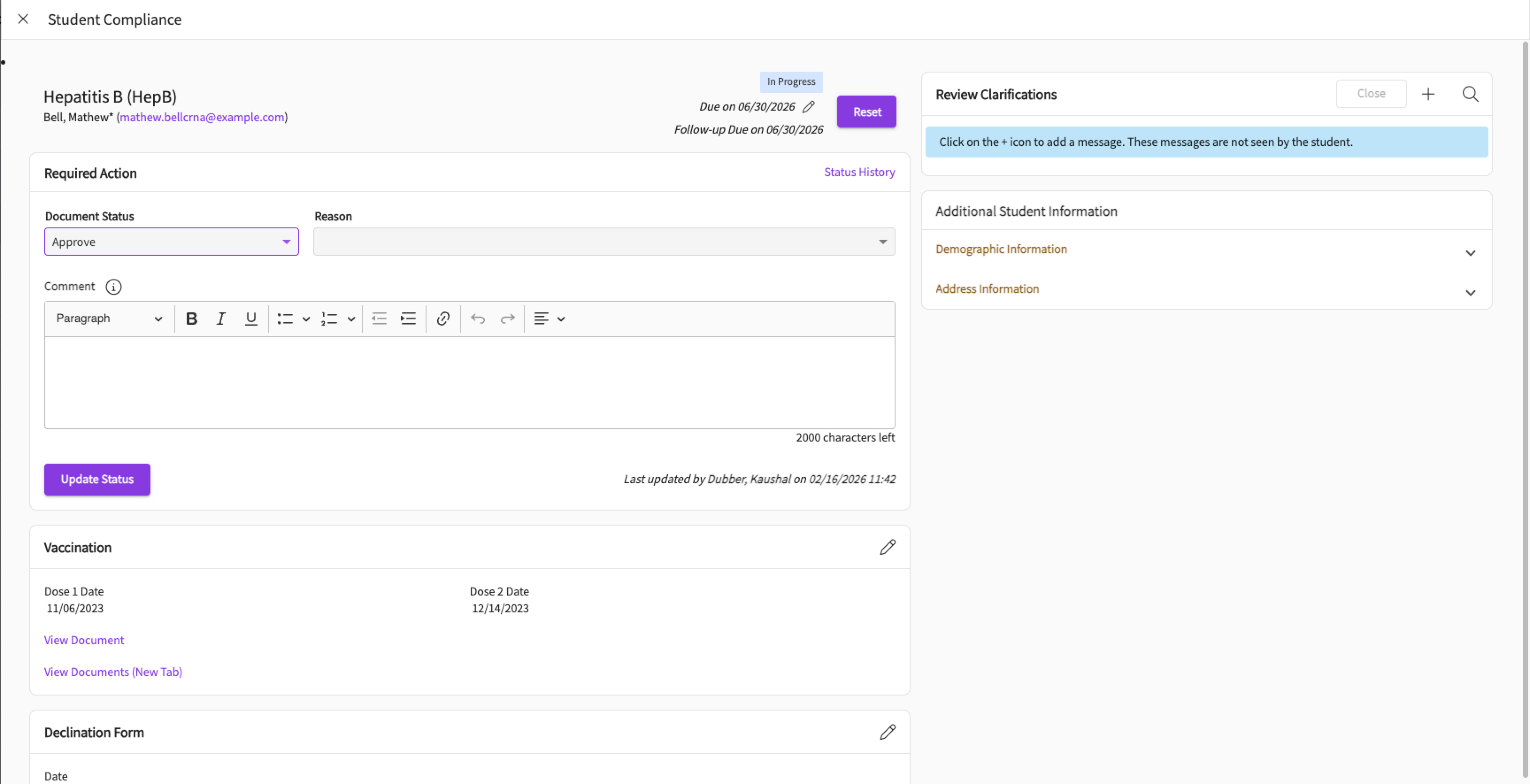The width and height of the screenshot is (1530, 784).
Task: Edit due date with pencil icon
Action: pos(808,107)
